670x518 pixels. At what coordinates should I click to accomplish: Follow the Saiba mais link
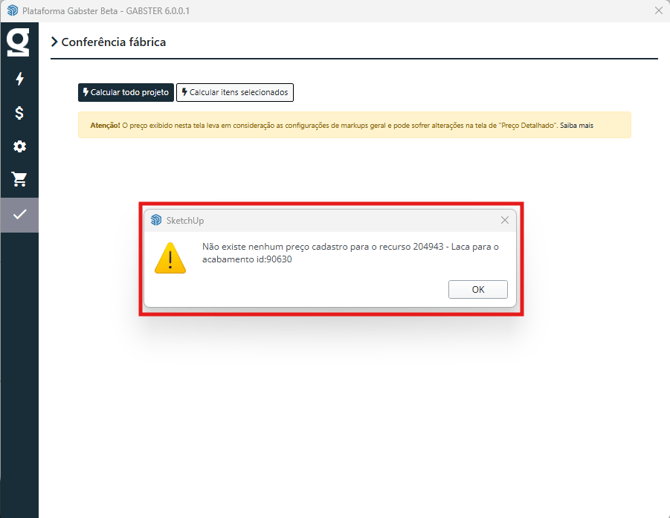click(x=576, y=126)
